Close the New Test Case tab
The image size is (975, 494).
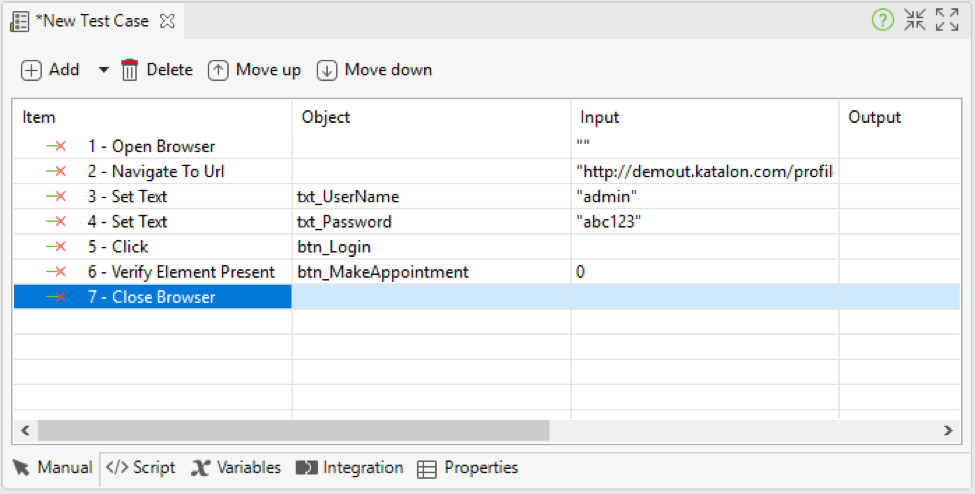coord(167,21)
